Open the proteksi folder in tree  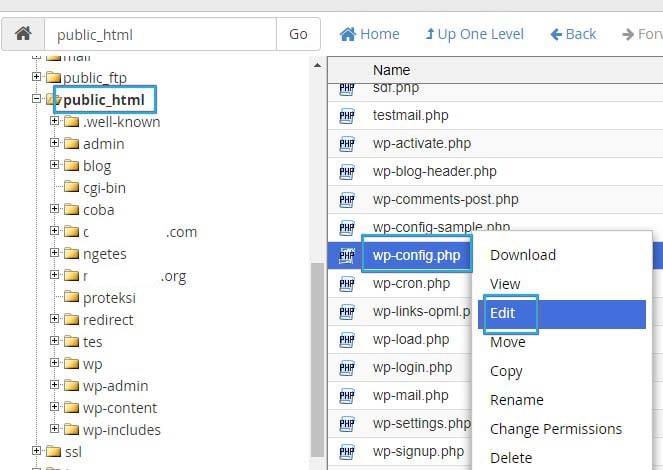(109, 298)
